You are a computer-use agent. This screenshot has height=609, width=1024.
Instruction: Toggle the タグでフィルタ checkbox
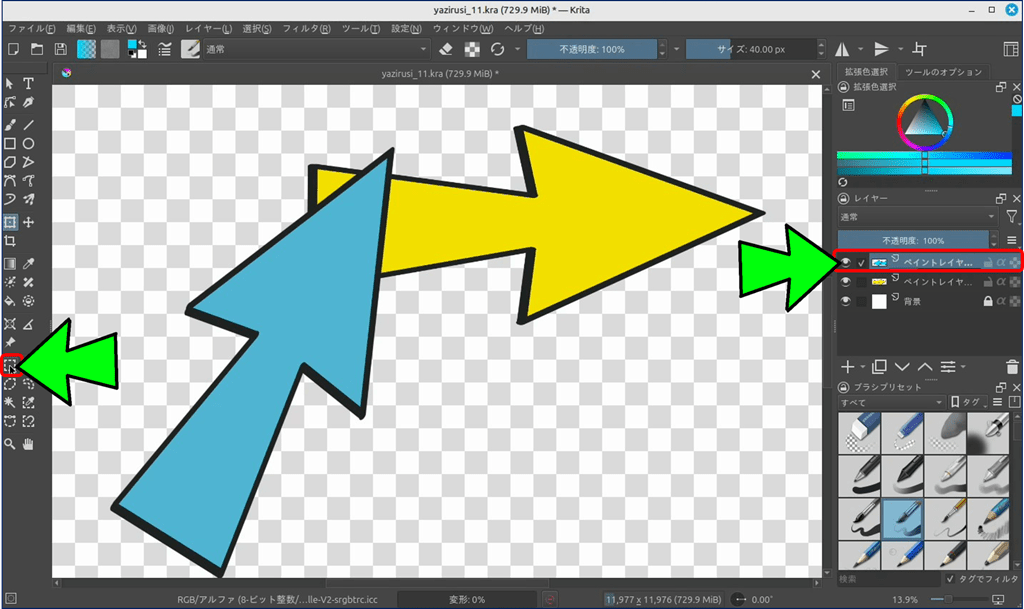click(x=949, y=579)
